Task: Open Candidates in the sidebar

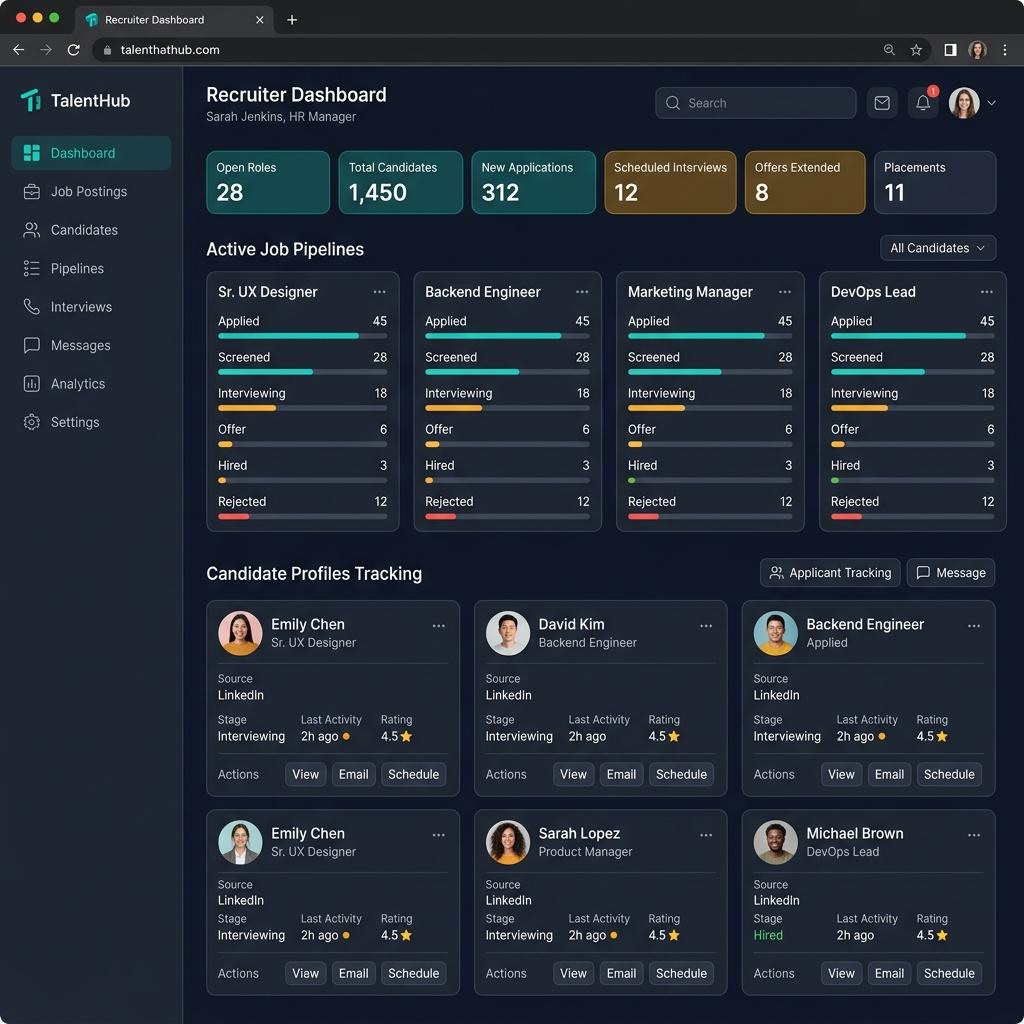Action: coord(91,230)
